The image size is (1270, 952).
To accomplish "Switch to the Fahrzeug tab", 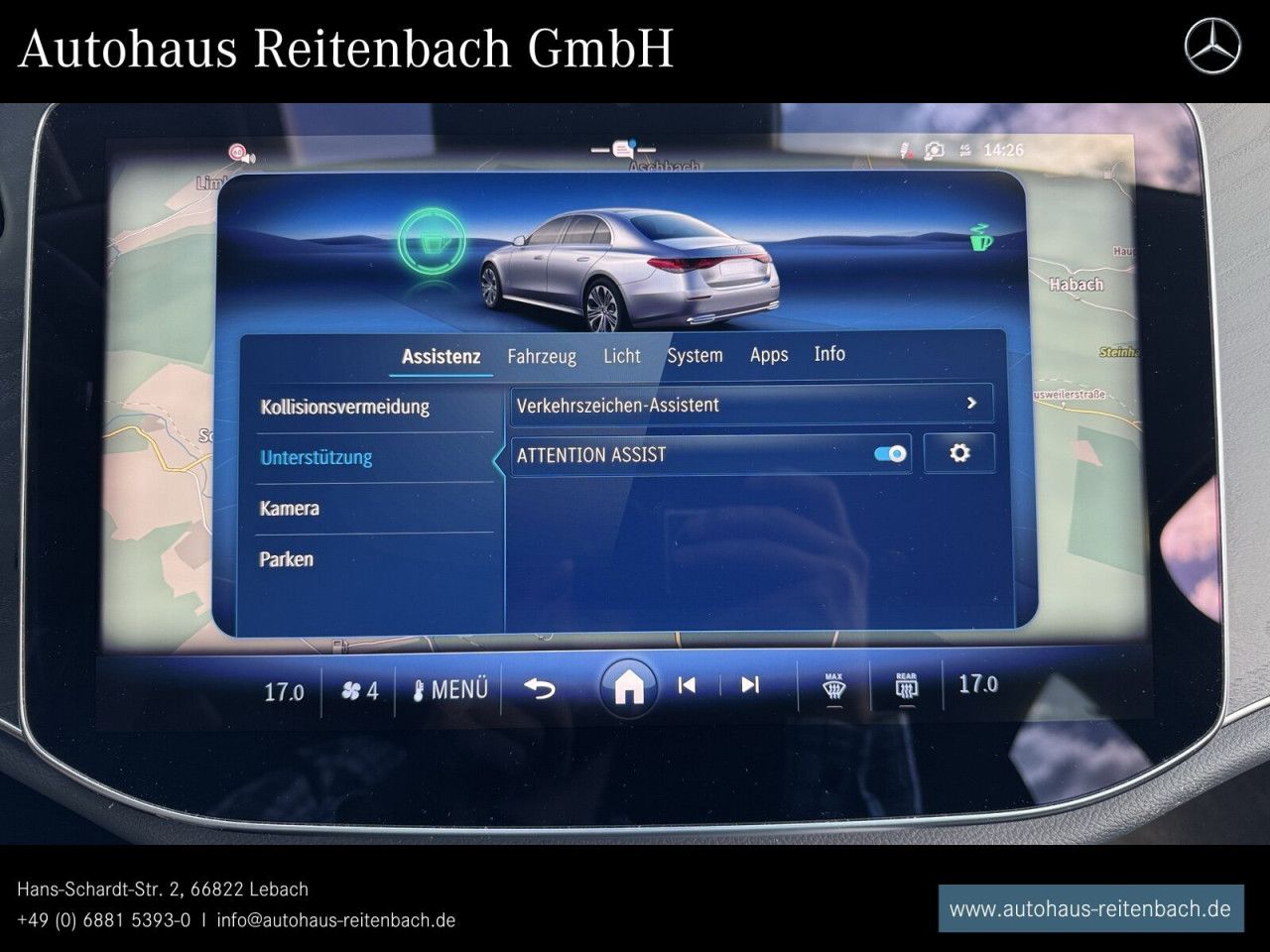I will [542, 356].
